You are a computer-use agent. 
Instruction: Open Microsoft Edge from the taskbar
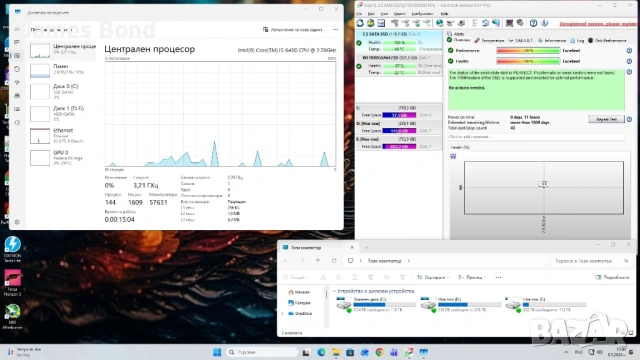321,352
